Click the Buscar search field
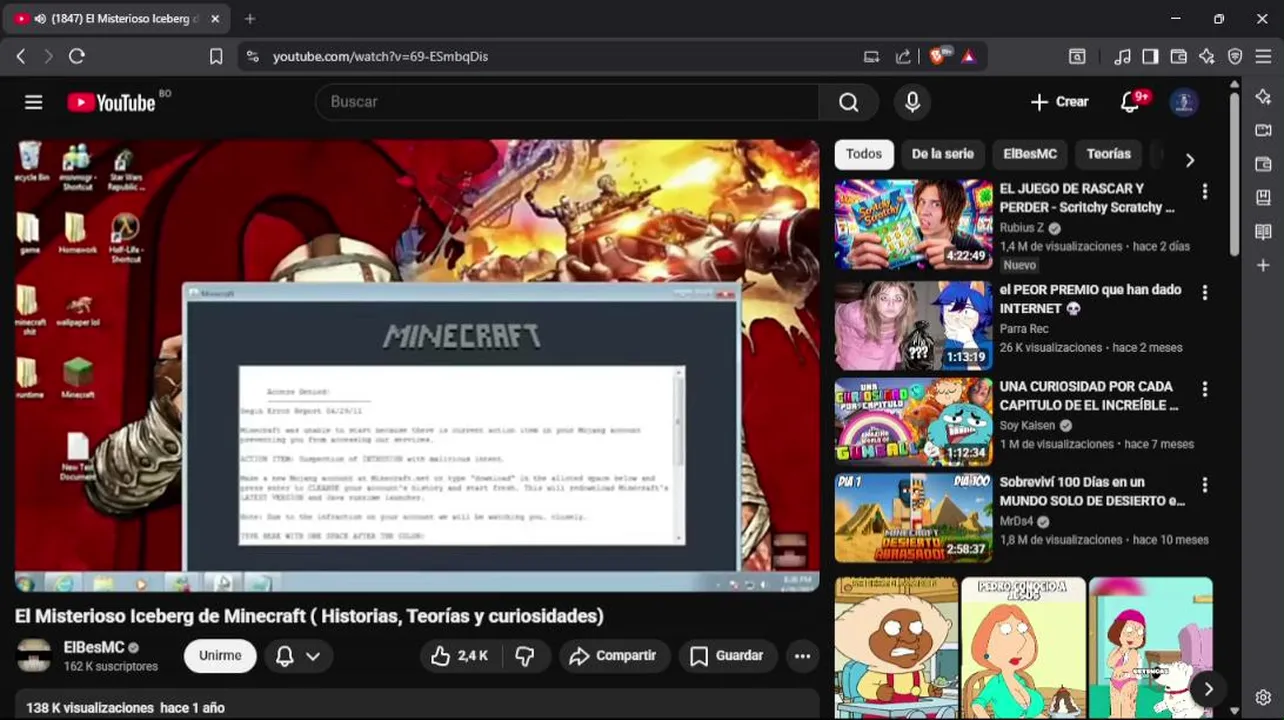Viewport: 1284px width, 720px height. coord(567,102)
